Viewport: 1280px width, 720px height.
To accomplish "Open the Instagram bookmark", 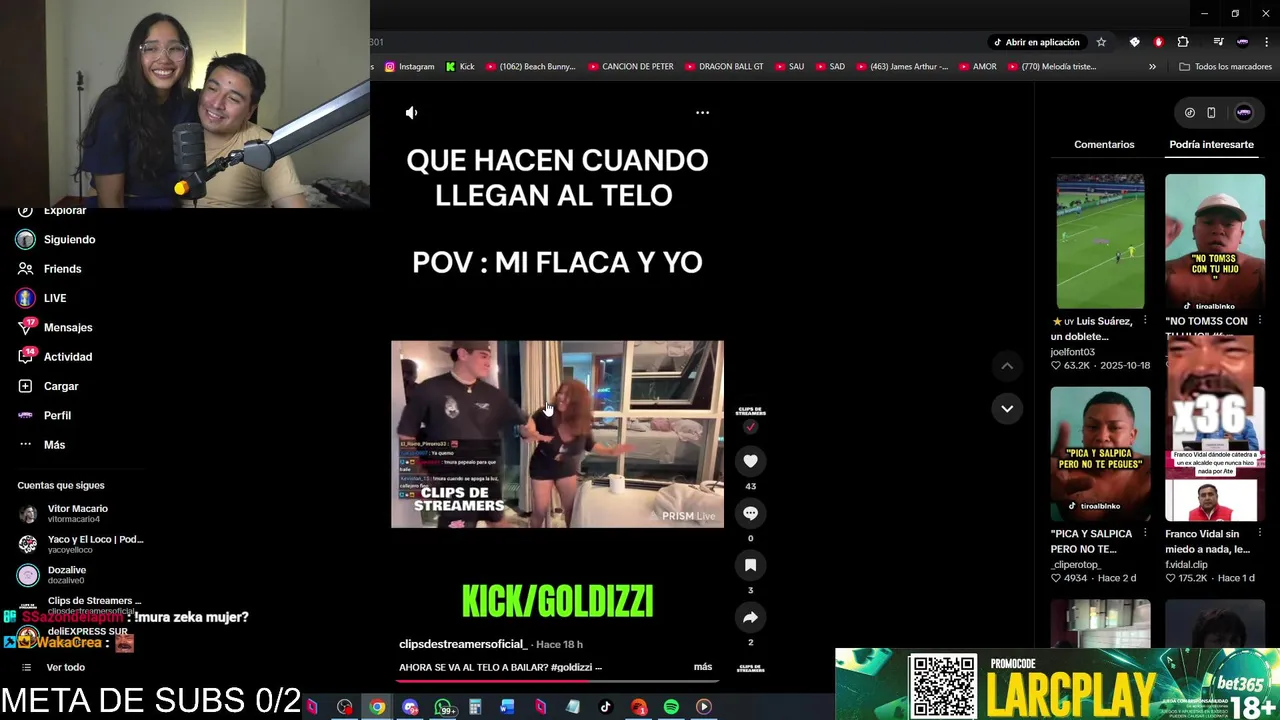I will coord(410,67).
